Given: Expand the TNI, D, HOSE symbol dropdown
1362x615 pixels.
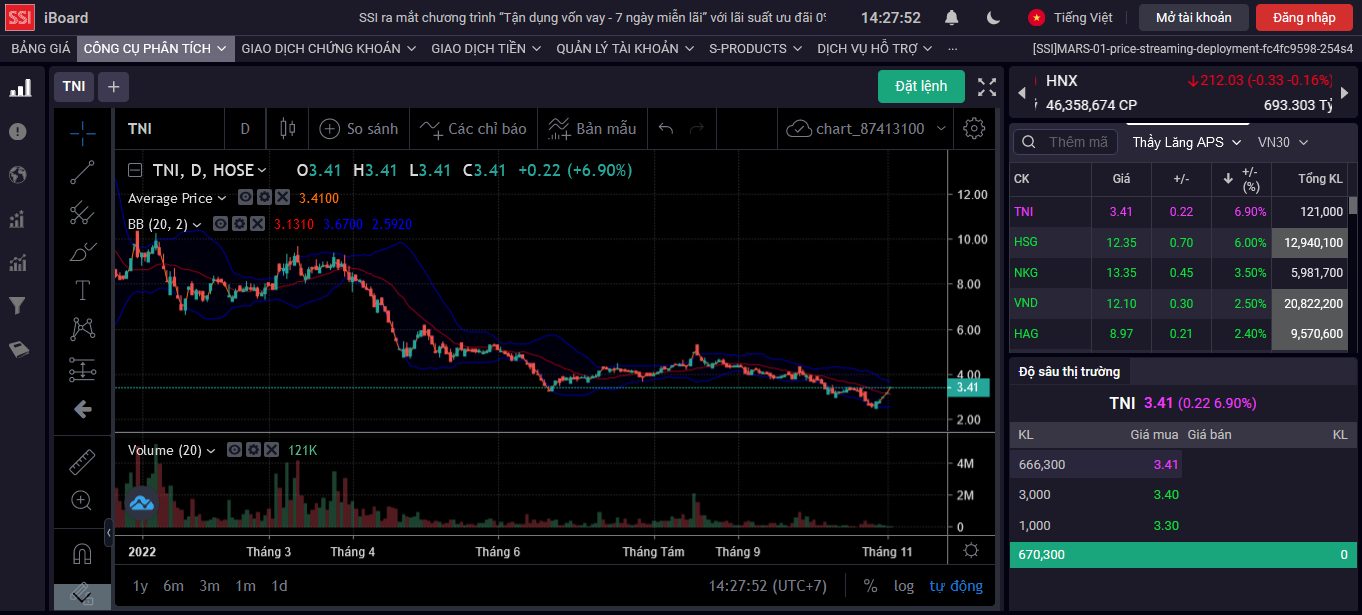Looking at the screenshot, I should 263,171.
